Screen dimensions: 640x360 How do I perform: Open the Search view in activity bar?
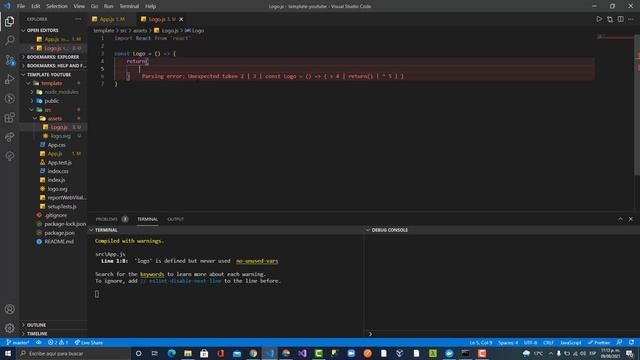[9, 40]
